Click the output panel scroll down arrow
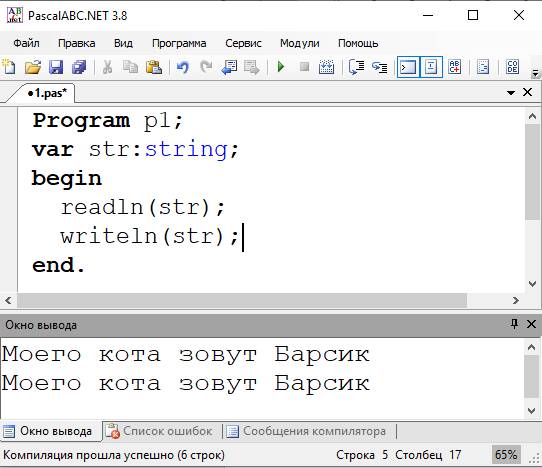Image resolution: width=542 pixels, height=468 pixels. [x=532, y=410]
